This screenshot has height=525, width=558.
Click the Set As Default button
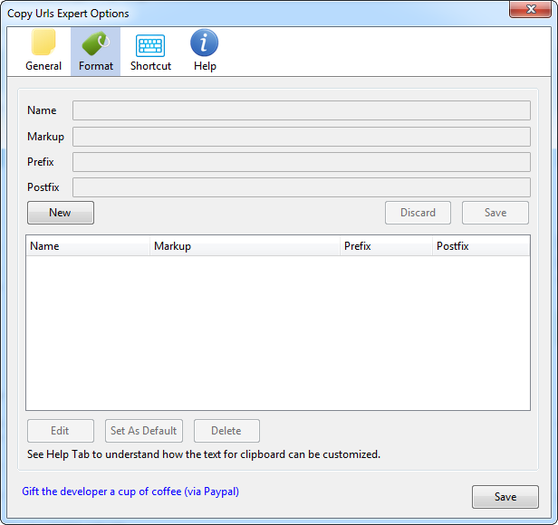(x=144, y=431)
